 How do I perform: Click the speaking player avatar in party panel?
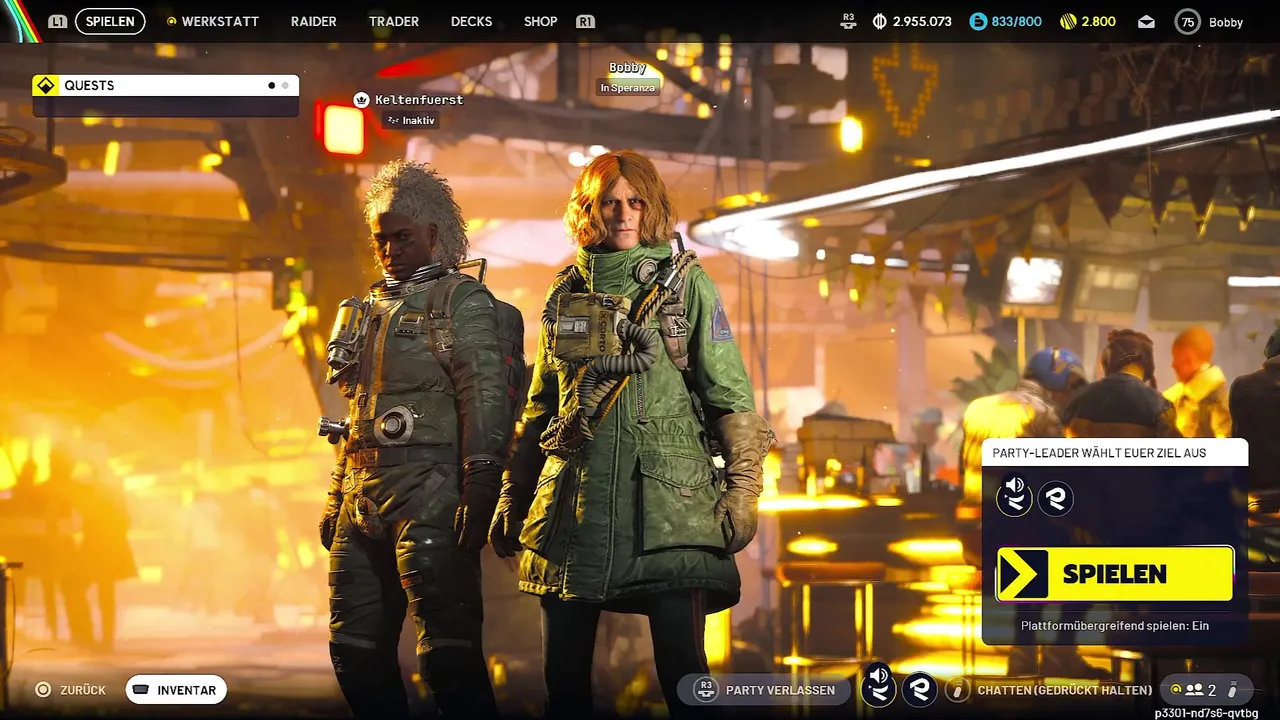coord(1015,496)
